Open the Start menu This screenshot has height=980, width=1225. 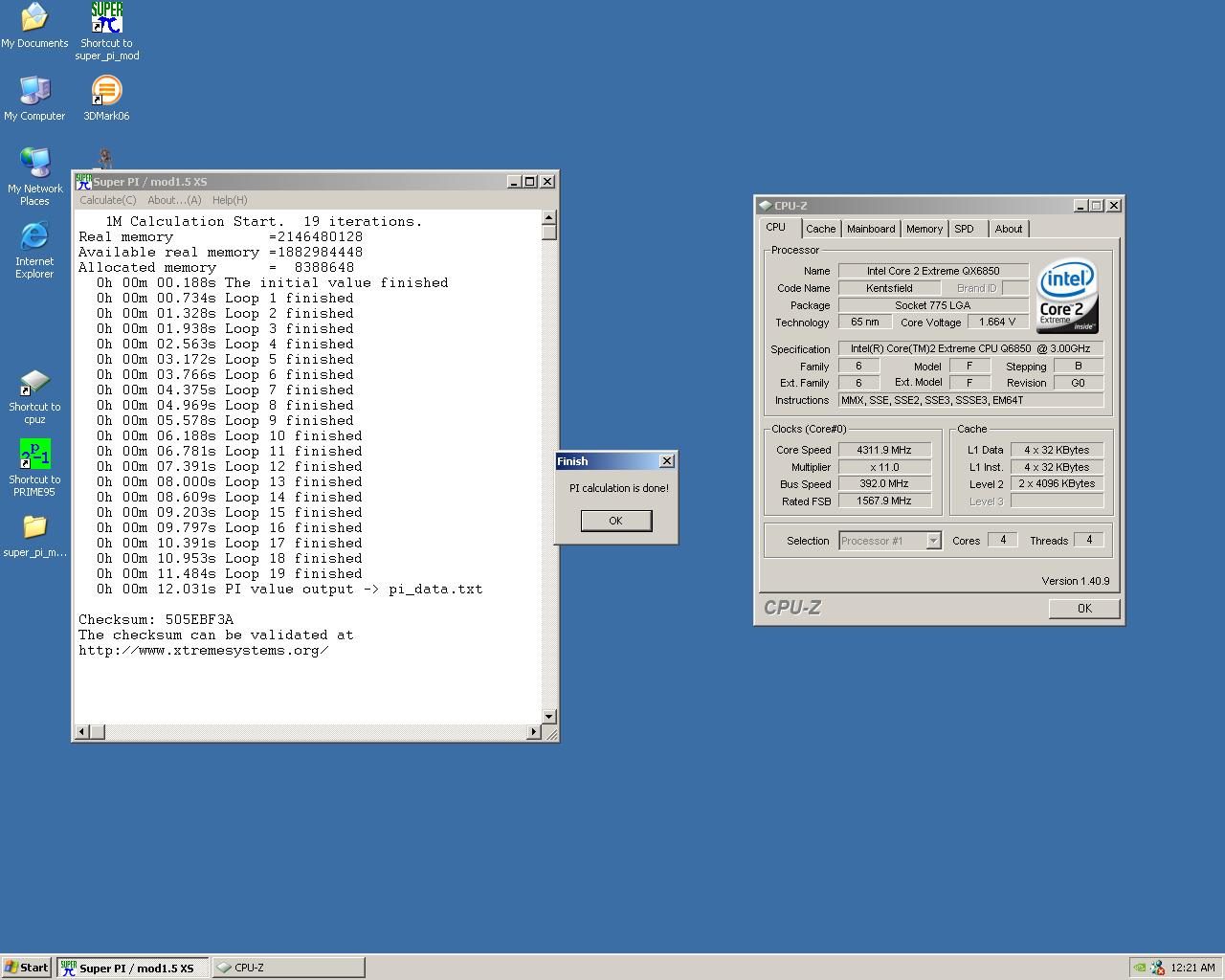click(x=27, y=968)
